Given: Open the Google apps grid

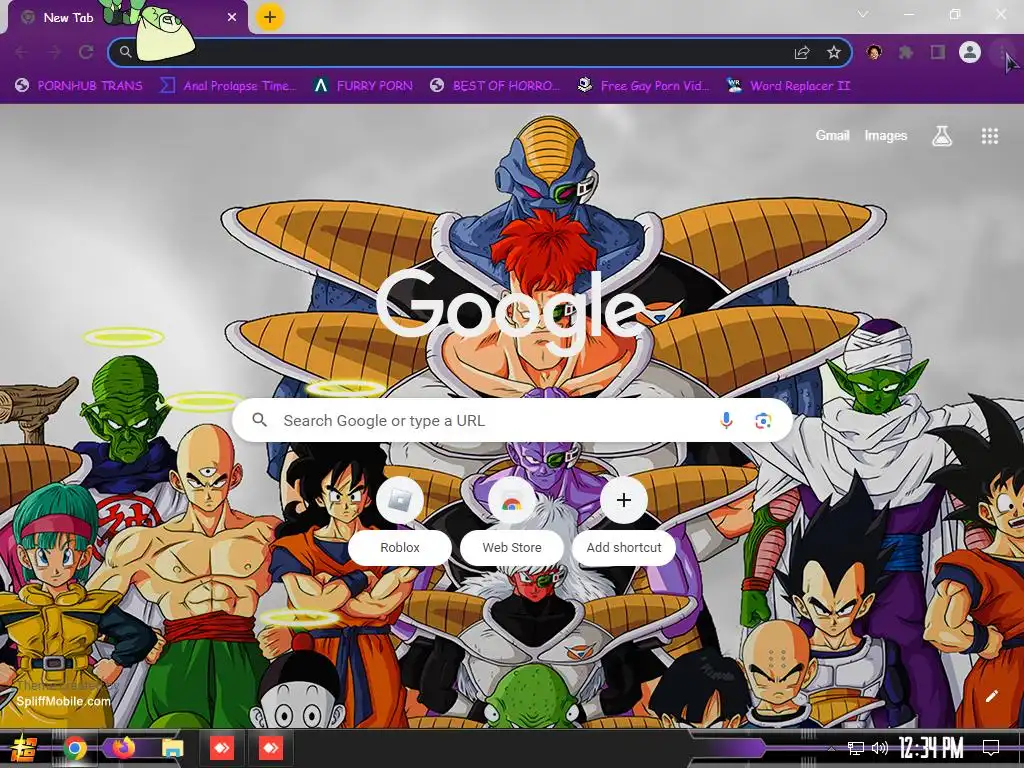Looking at the screenshot, I should pos(989,136).
